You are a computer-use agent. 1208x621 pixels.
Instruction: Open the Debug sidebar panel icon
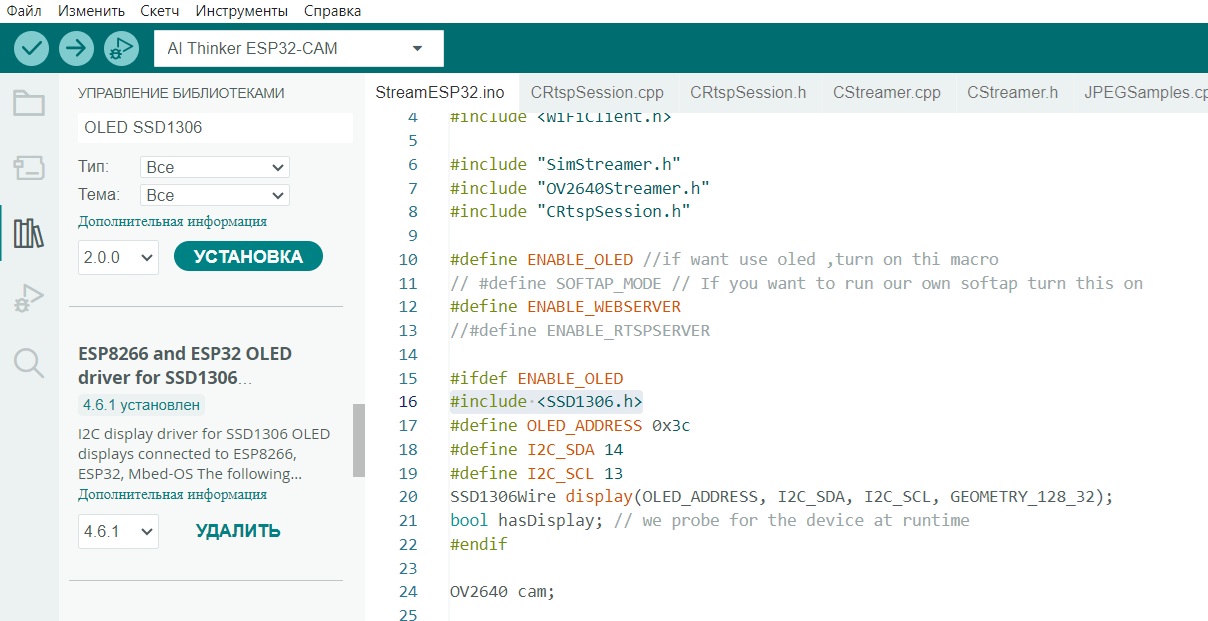(29, 298)
